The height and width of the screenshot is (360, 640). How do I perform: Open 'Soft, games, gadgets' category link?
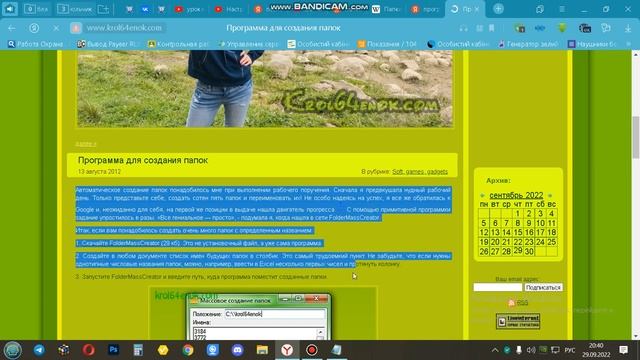(x=420, y=172)
